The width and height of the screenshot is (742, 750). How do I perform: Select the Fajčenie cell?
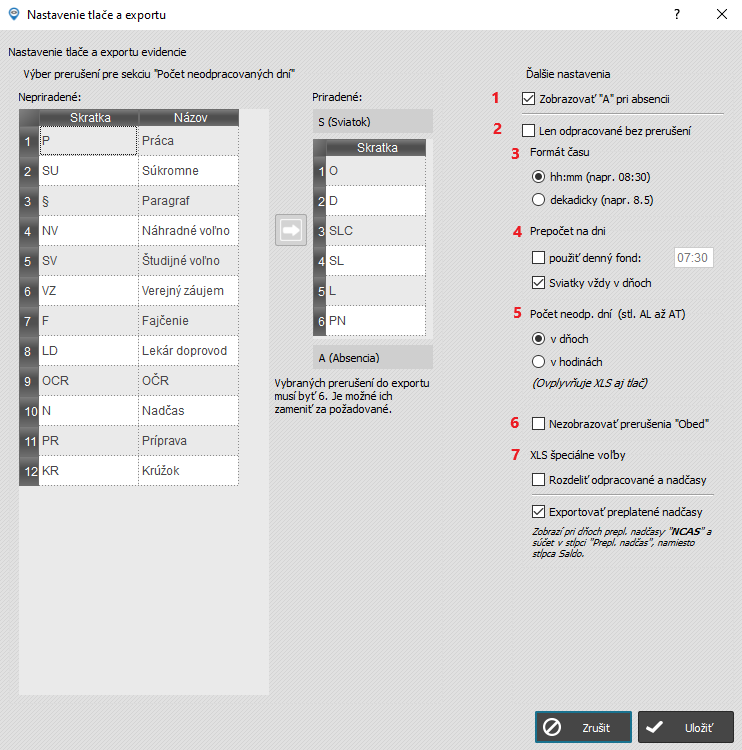188,321
